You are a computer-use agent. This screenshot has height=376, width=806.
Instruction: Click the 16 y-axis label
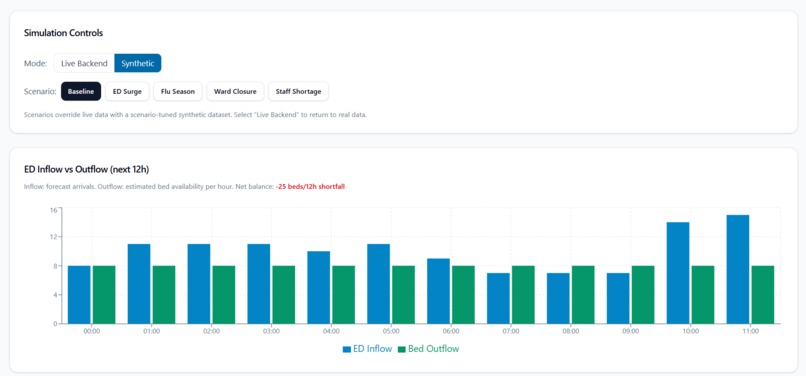coord(53,210)
